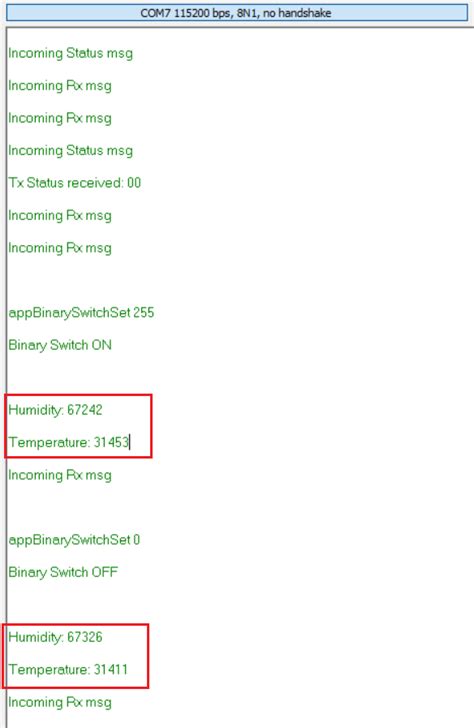Click the Humidity: 67242 reading

coord(55,410)
